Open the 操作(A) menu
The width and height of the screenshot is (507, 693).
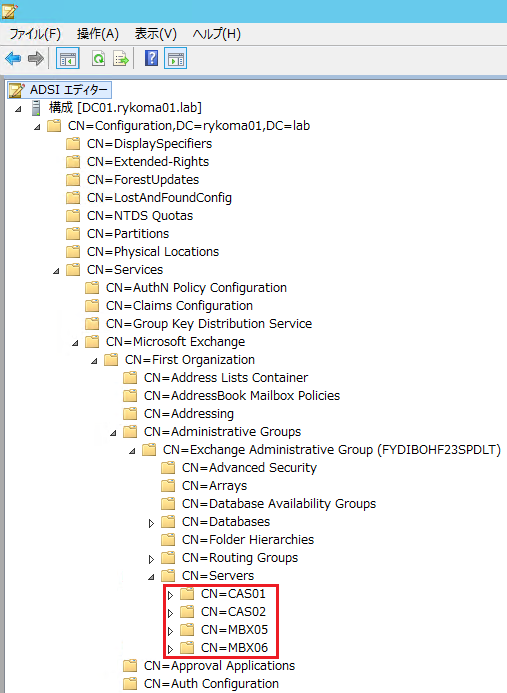[x=98, y=34]
